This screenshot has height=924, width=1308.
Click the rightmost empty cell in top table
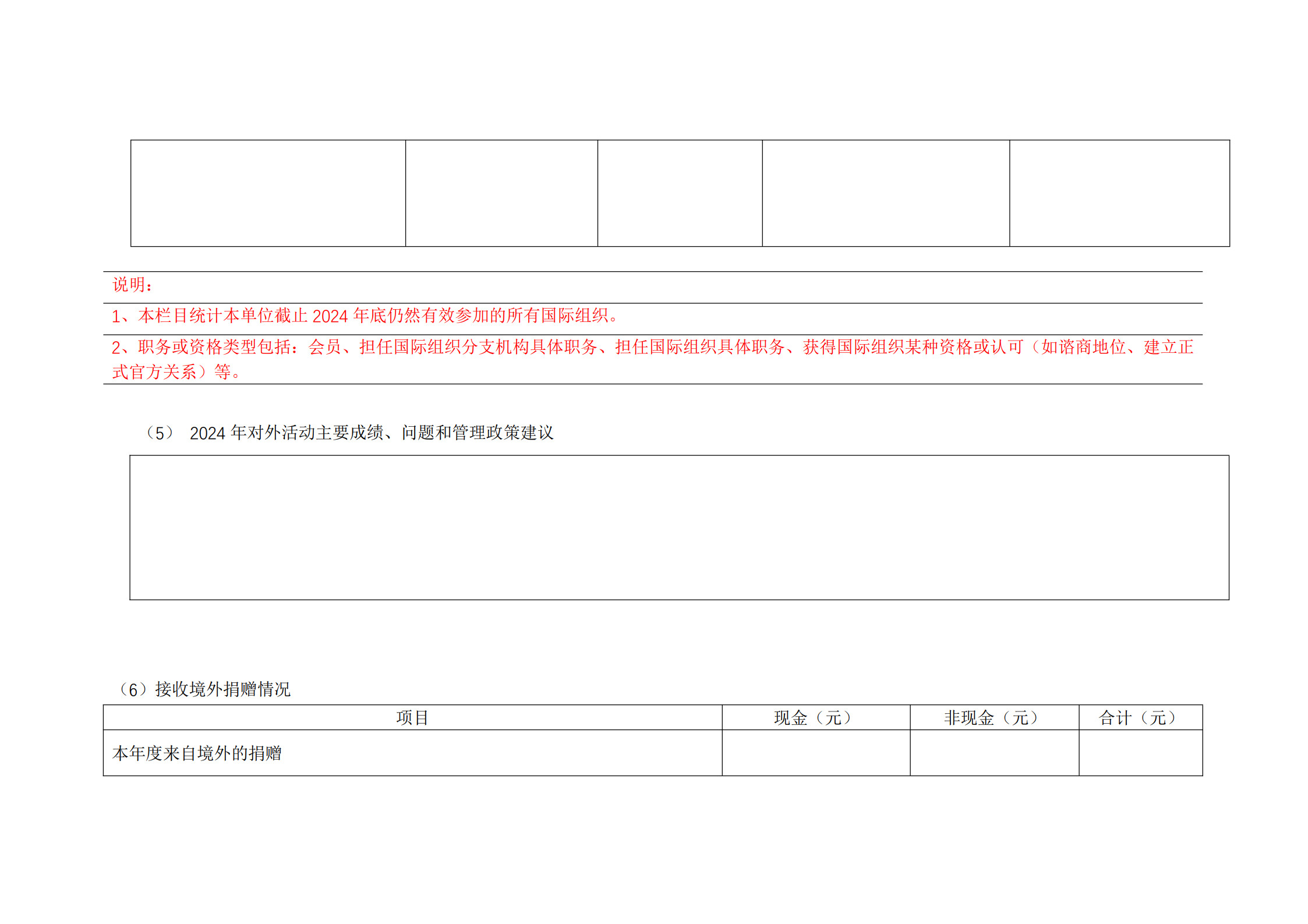[1119, 193]
